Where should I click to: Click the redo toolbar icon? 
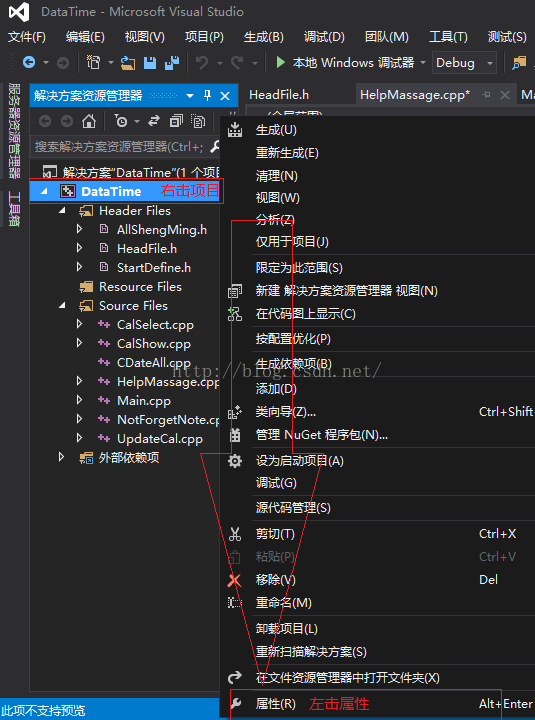click(x=237, y=62)
